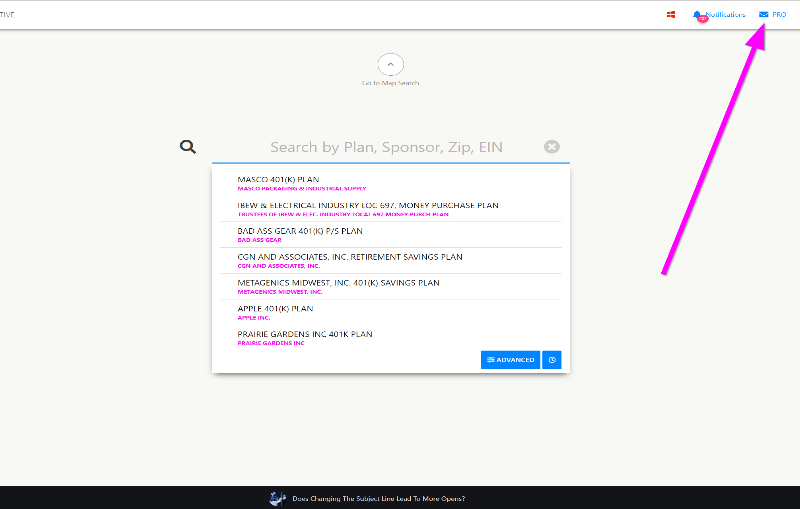Open the Notifications menu label
The width and height of the screenshot is (800, 509).
[x=725, y=15]
